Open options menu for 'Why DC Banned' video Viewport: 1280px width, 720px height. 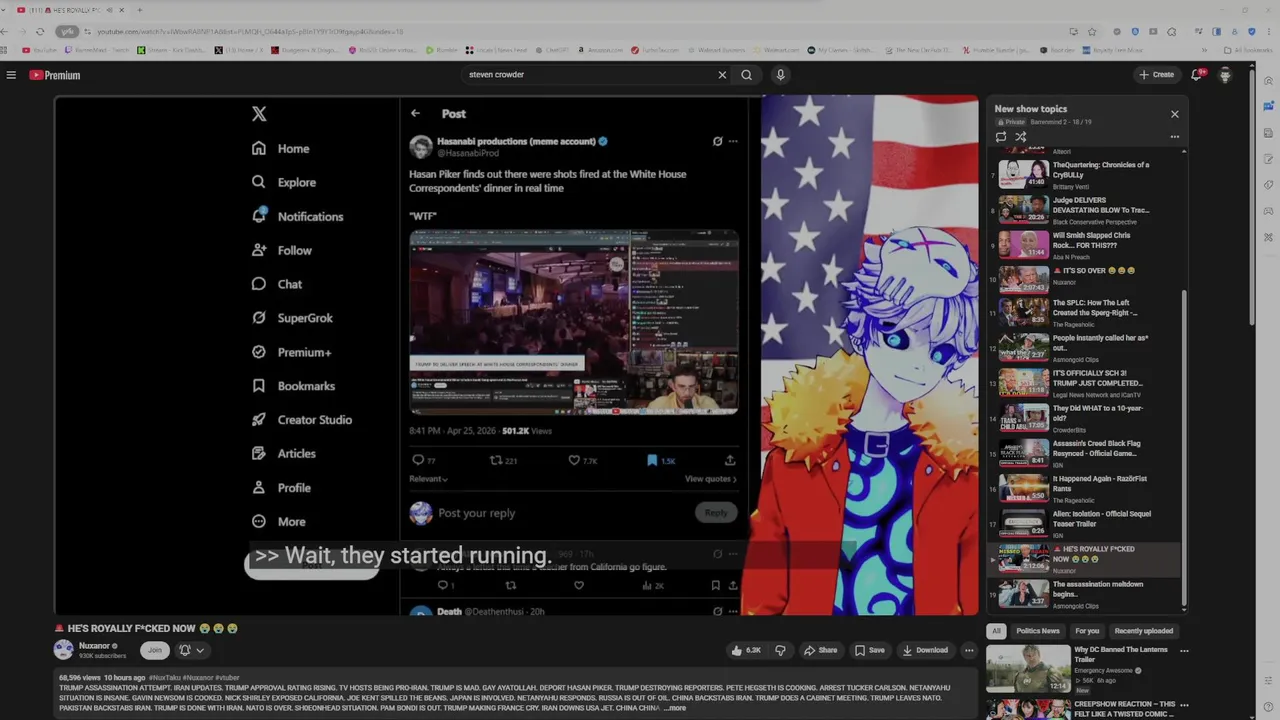(x=1184, y=651)
